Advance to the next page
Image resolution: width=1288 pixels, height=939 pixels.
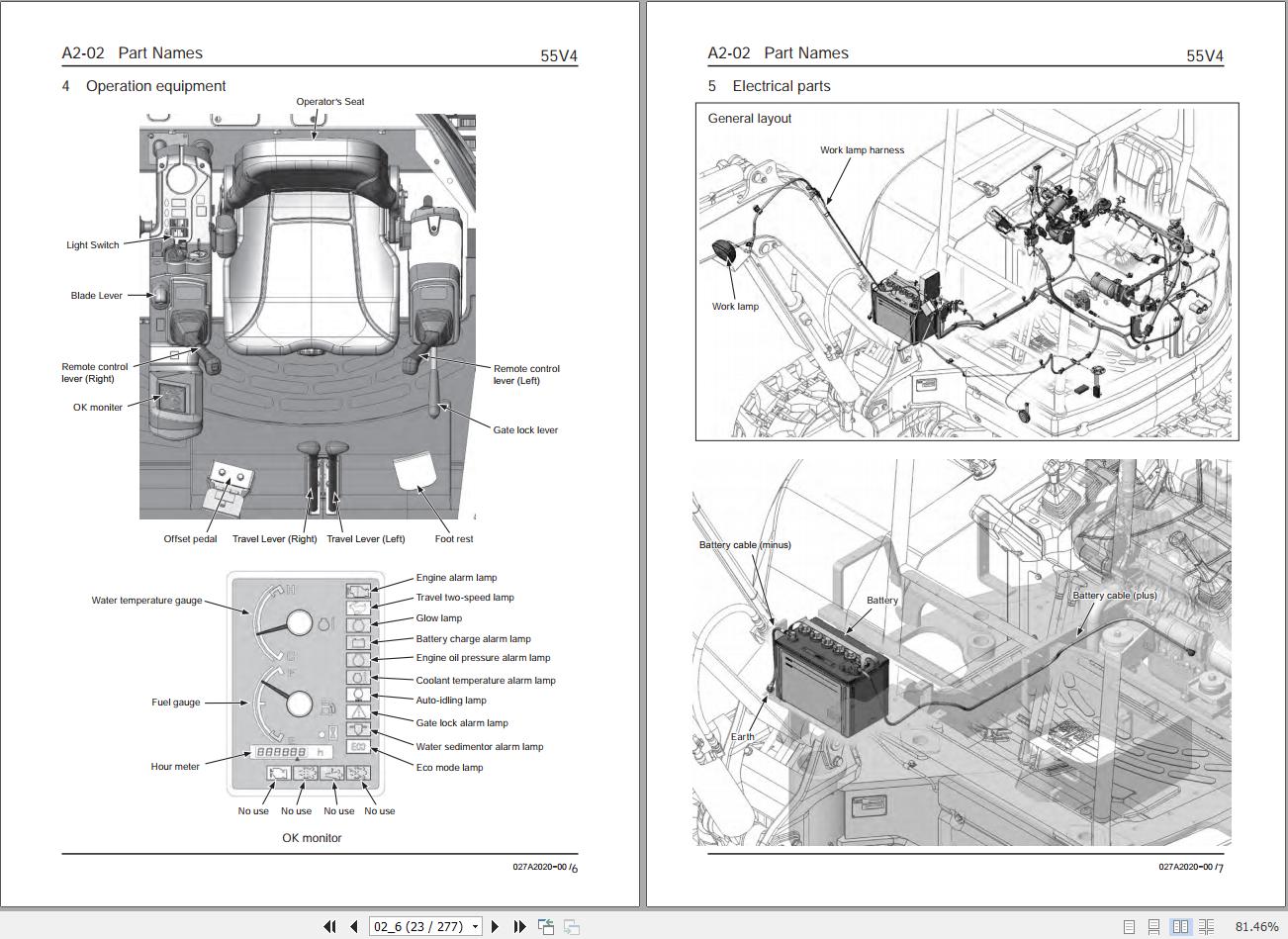[x=495, y=926]
